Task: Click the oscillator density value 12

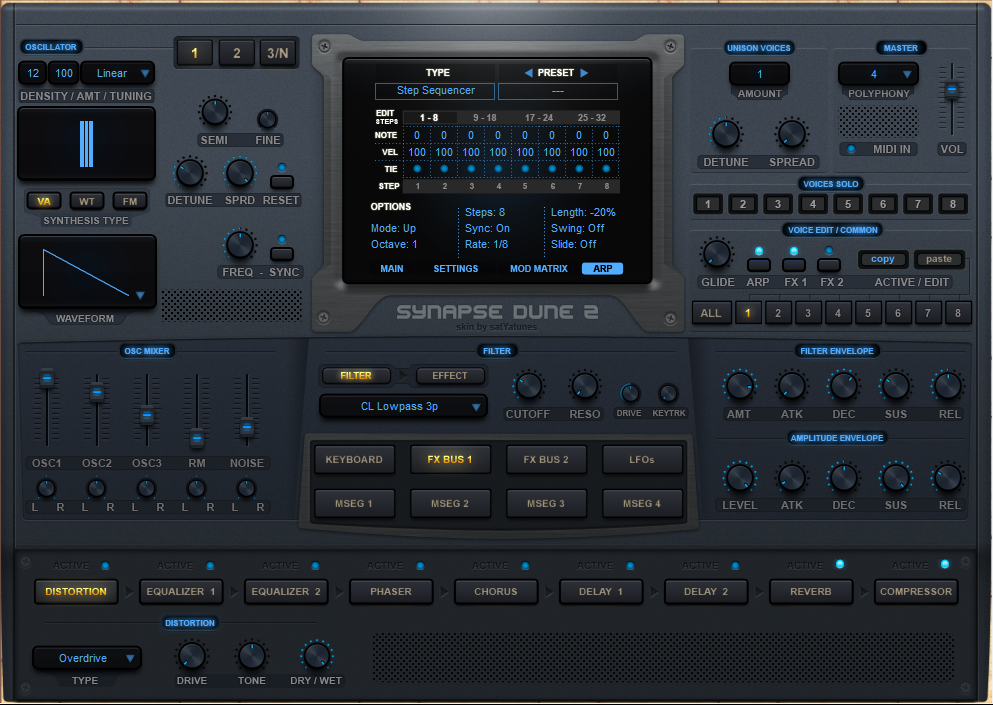Action: (x=32, y=73)
